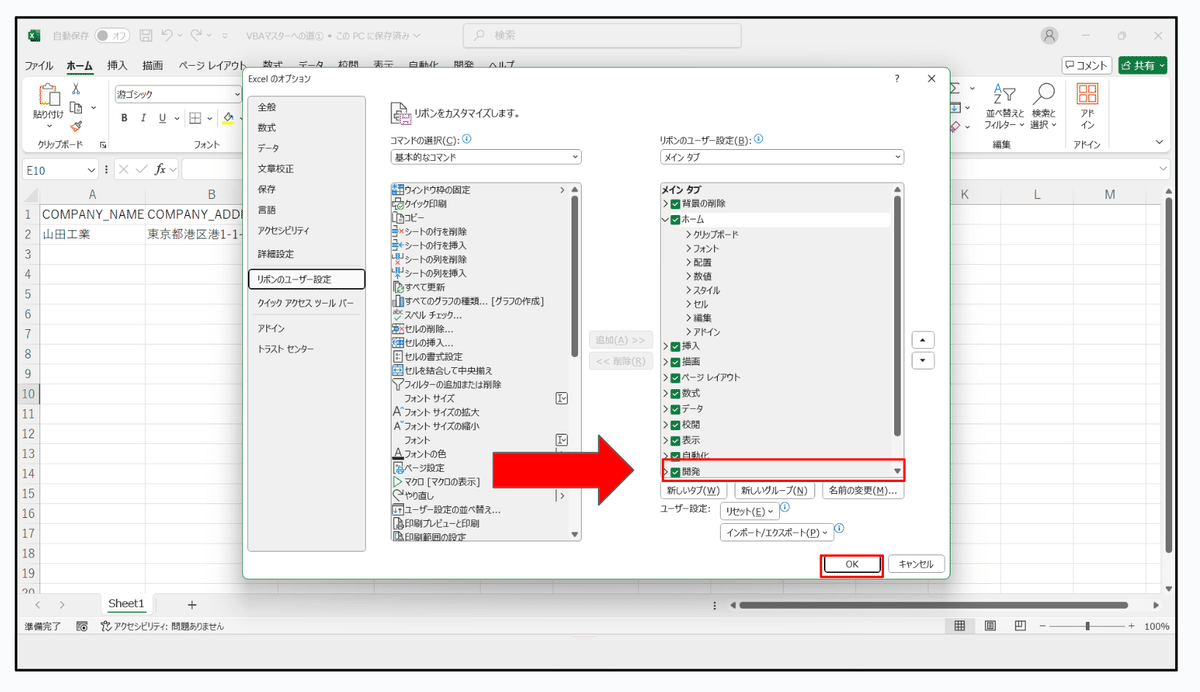Toggle the 自動保存 AutoSave switch
The image size is (1200, 692).
(x=113, y=35)
